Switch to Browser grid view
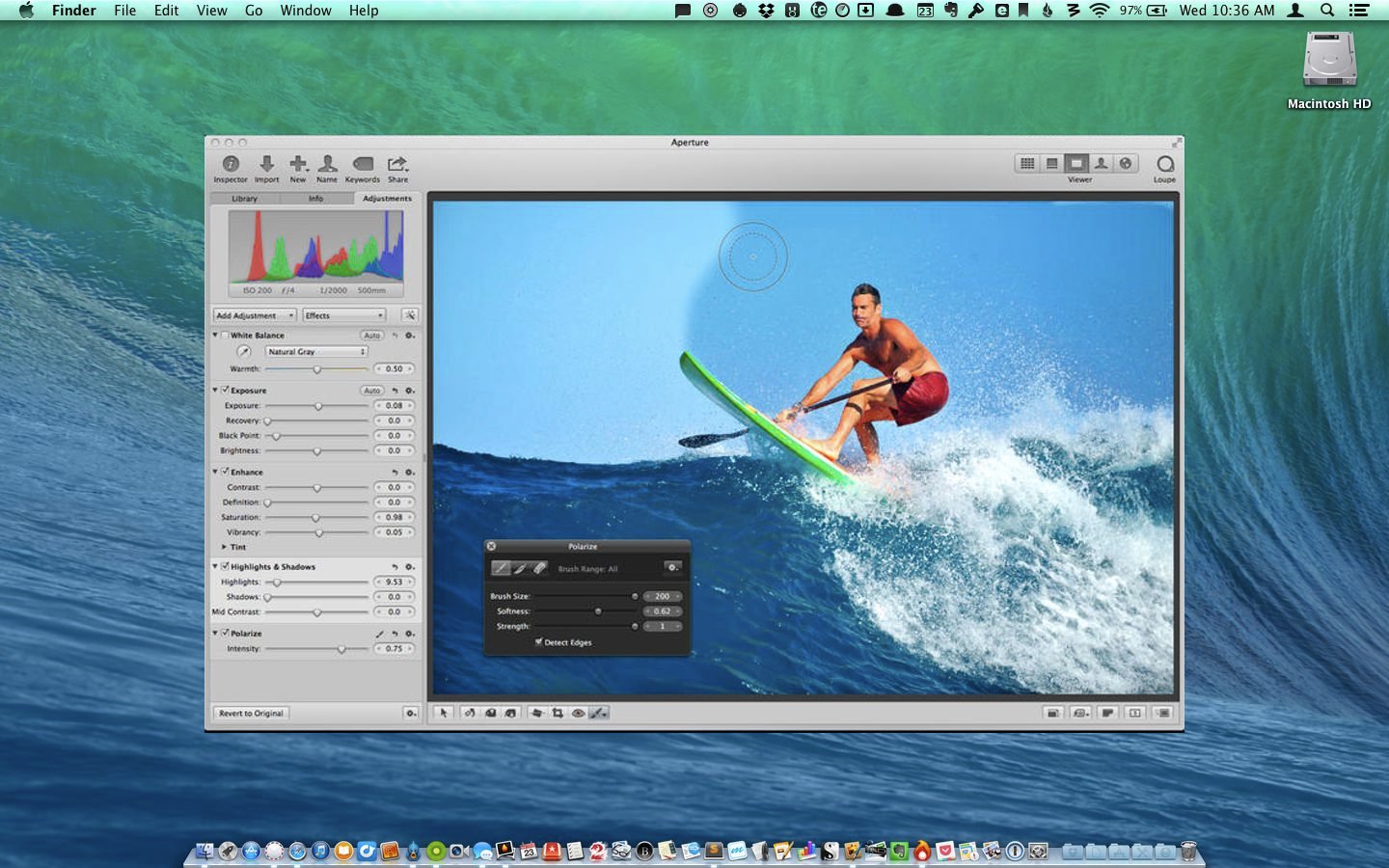This screenshot has width=1389, height=868. coord(1027,164)
